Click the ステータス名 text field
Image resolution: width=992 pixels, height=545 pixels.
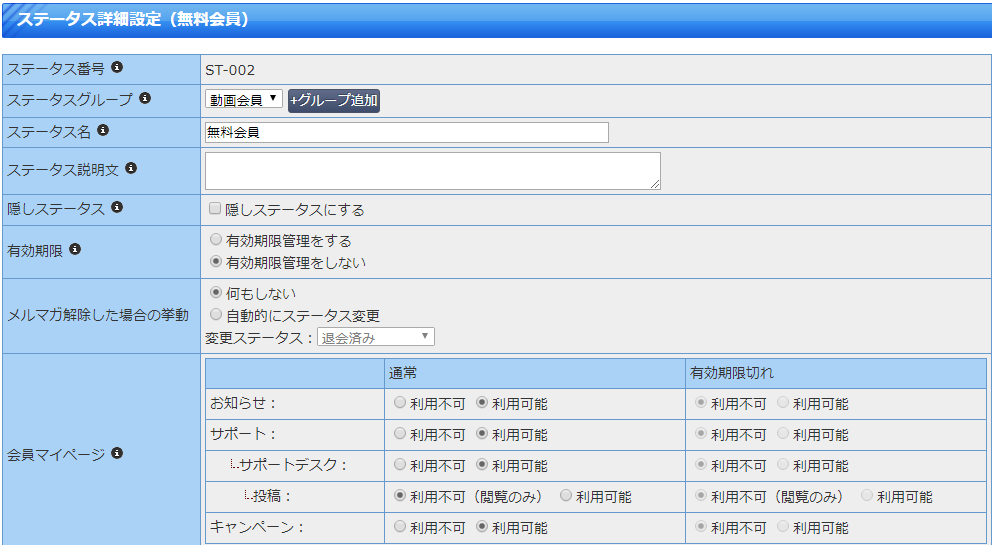(x=407, y=132)
